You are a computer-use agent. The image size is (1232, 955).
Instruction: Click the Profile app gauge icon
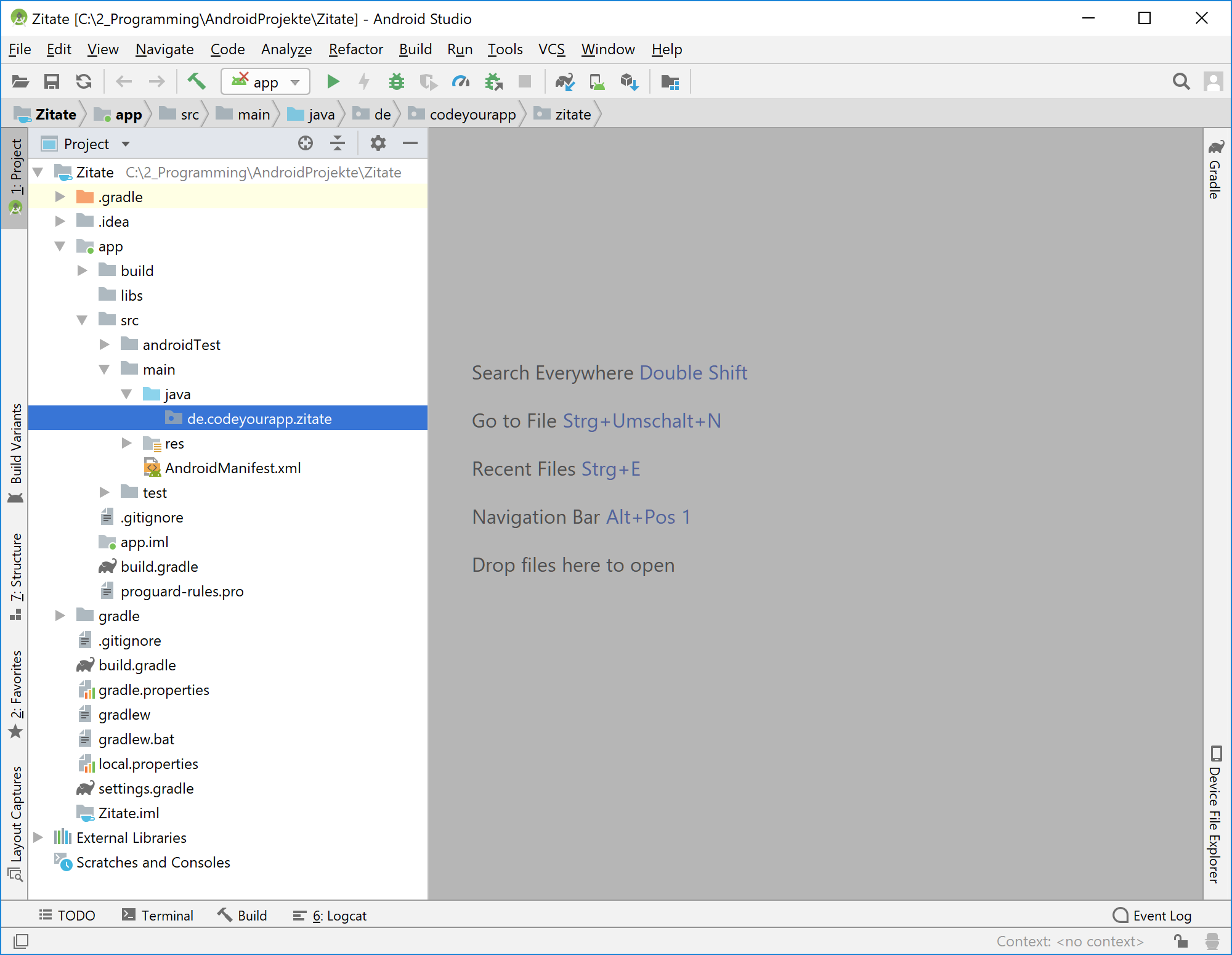461,81
